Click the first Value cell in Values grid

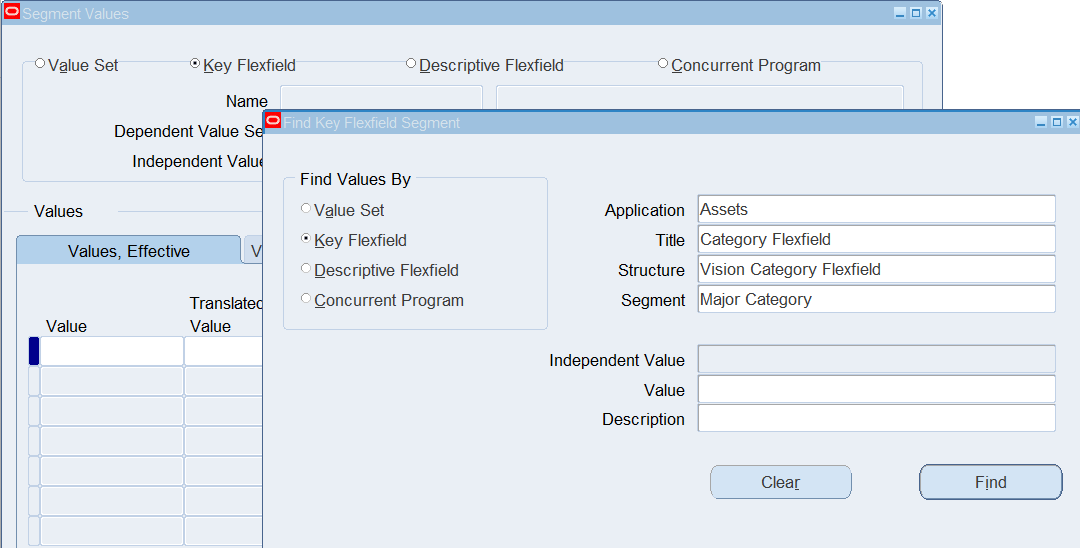click(x=112, y=351)
